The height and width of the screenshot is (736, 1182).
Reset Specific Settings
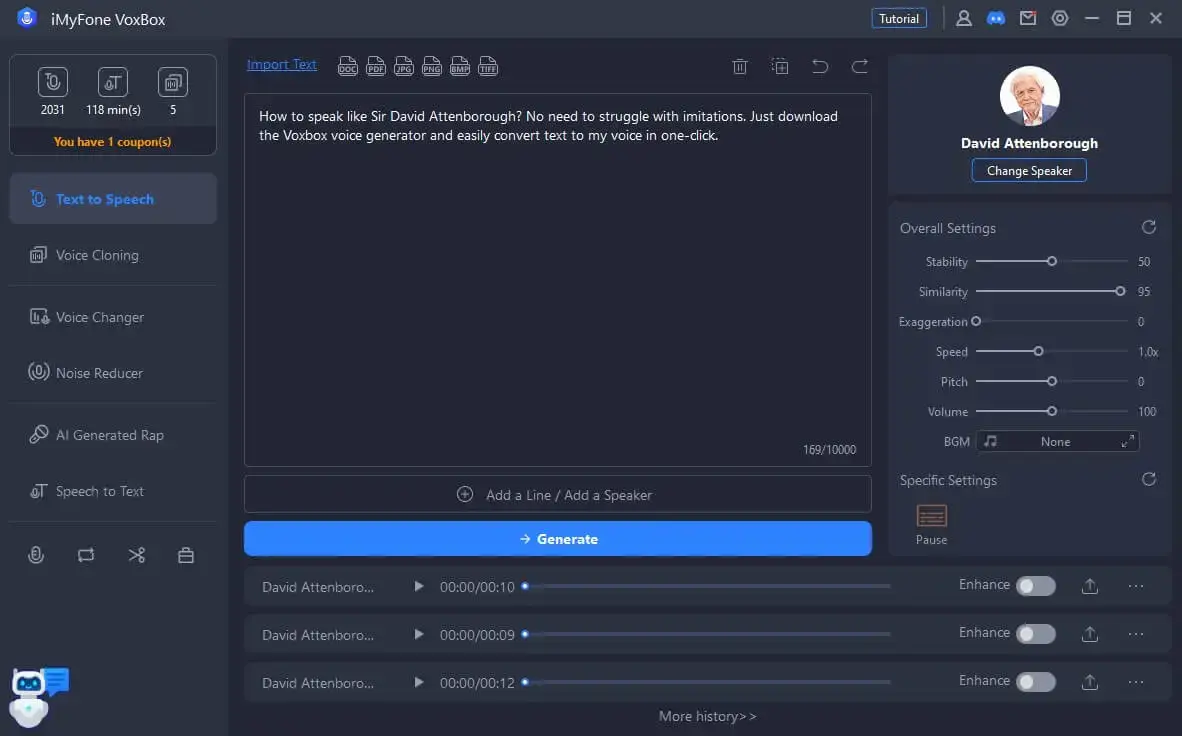coord(1148,479)
